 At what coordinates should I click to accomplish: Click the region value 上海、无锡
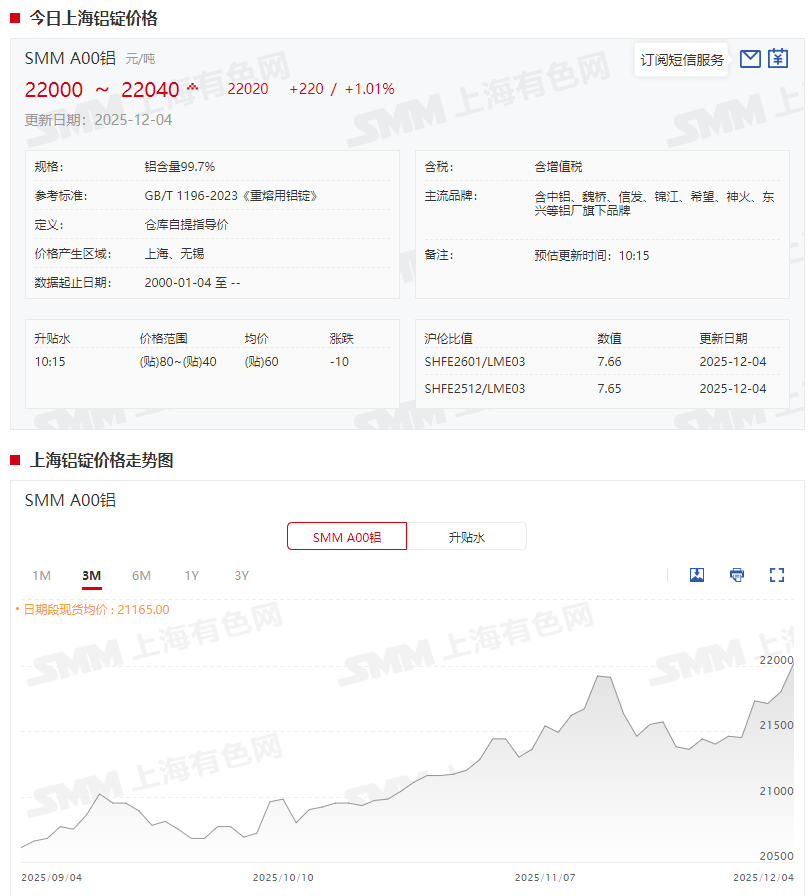coord(174,253)
